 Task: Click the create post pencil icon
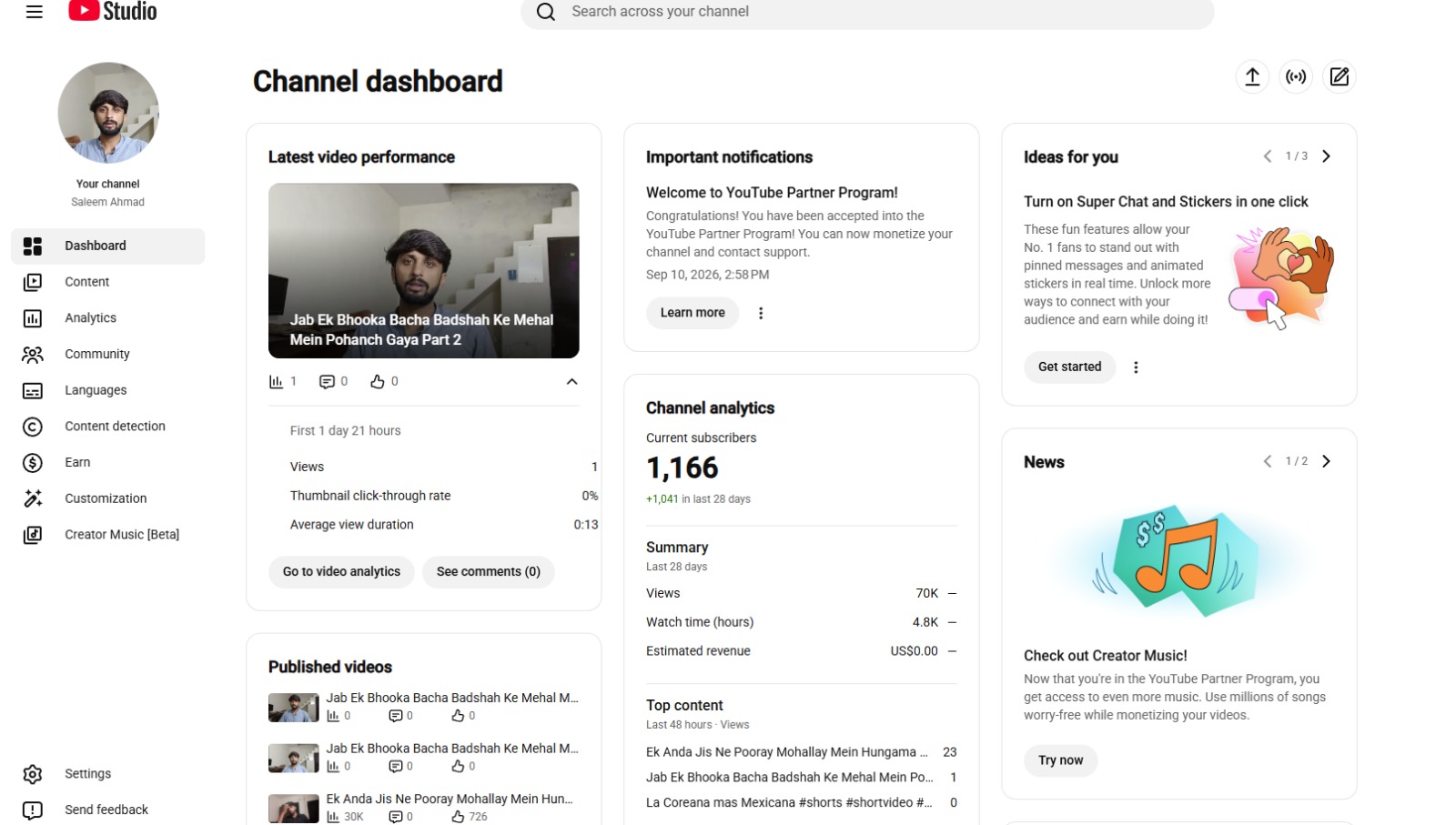point(1340,77)
